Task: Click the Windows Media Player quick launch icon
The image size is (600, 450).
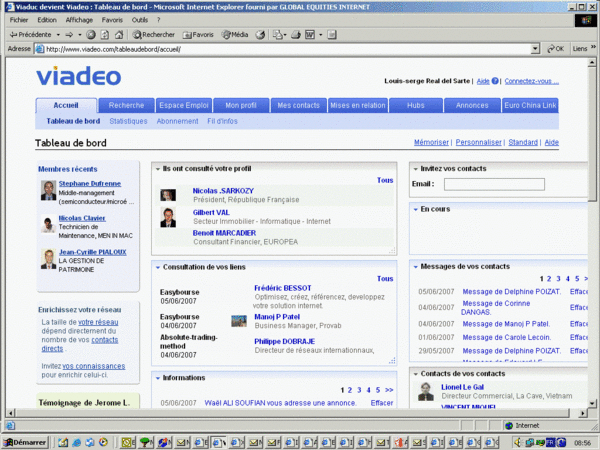Action: click(103, 442)
